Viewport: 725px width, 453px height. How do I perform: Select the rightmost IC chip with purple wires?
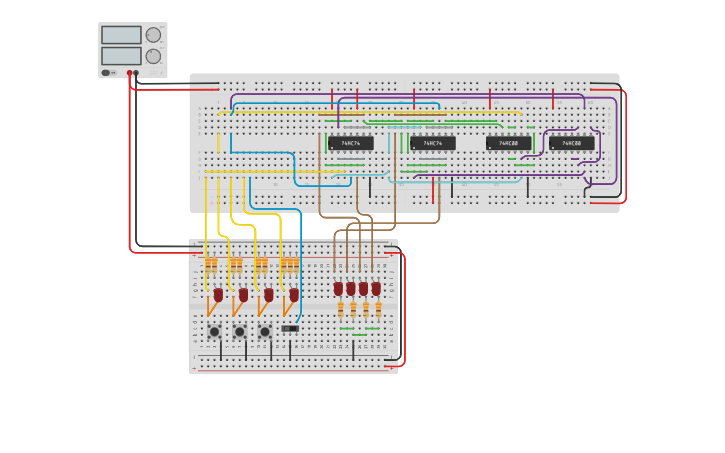(571, 143)
